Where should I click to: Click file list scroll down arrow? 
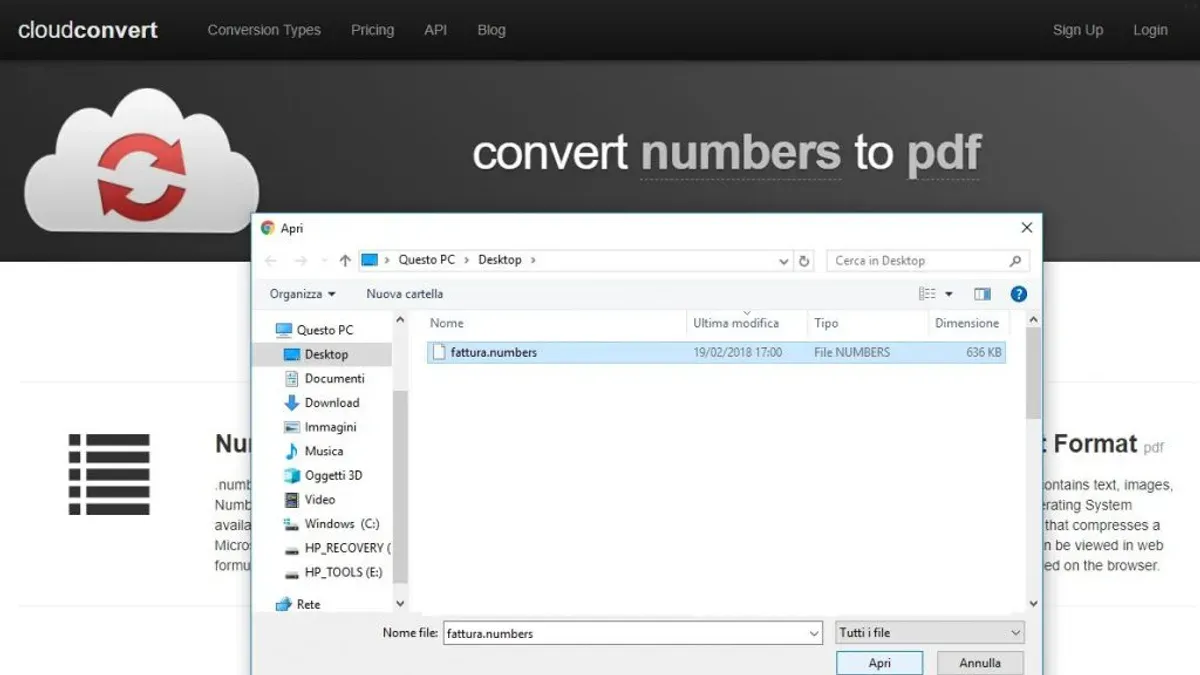click(1034, 604)
